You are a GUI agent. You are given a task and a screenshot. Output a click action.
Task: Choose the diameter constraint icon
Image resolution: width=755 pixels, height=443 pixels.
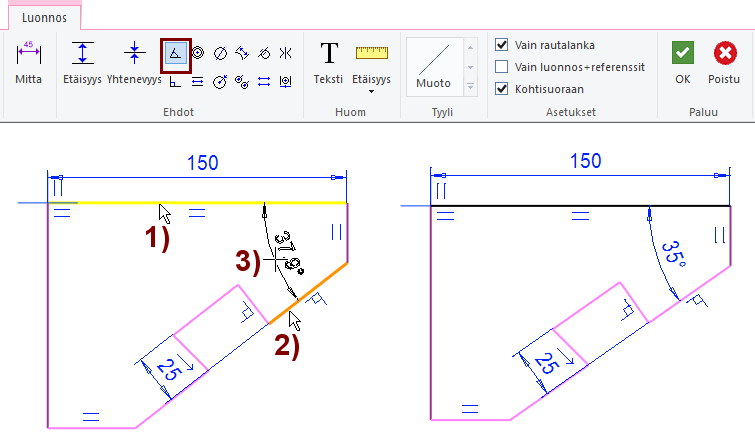point(220,53)
